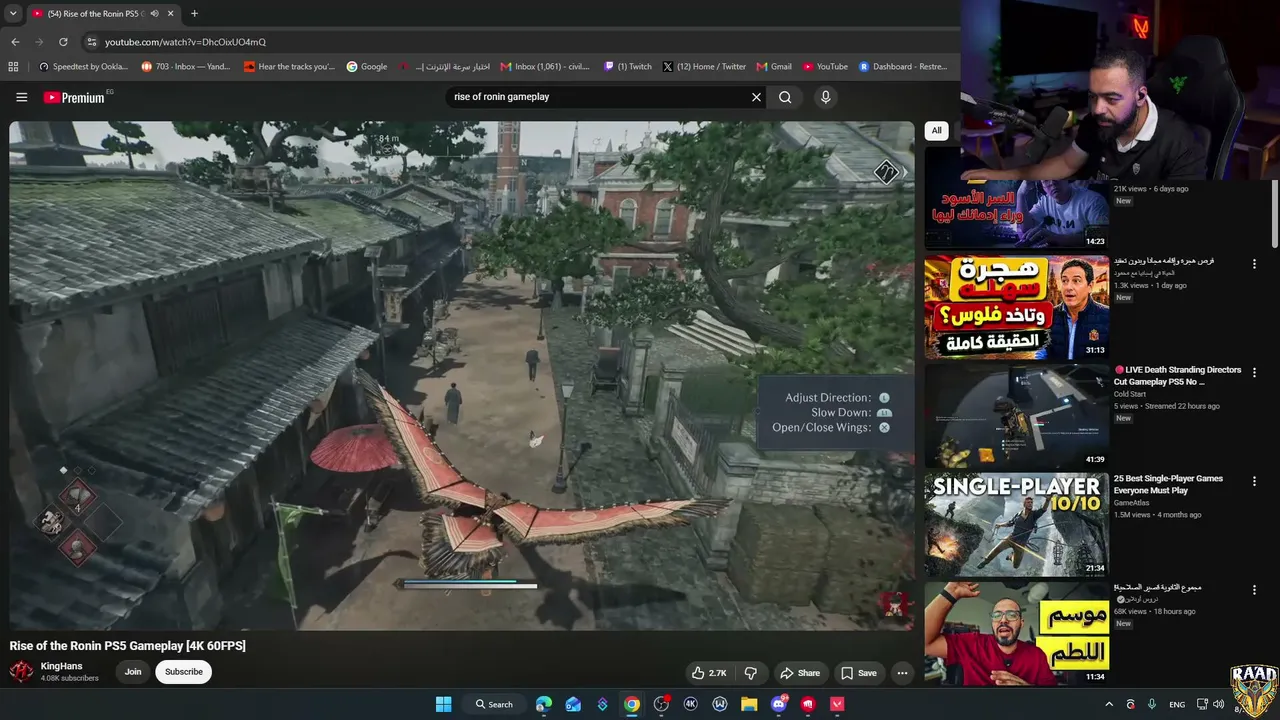
Task: Open the YouTube bookmark
Action: coord(825,67)
